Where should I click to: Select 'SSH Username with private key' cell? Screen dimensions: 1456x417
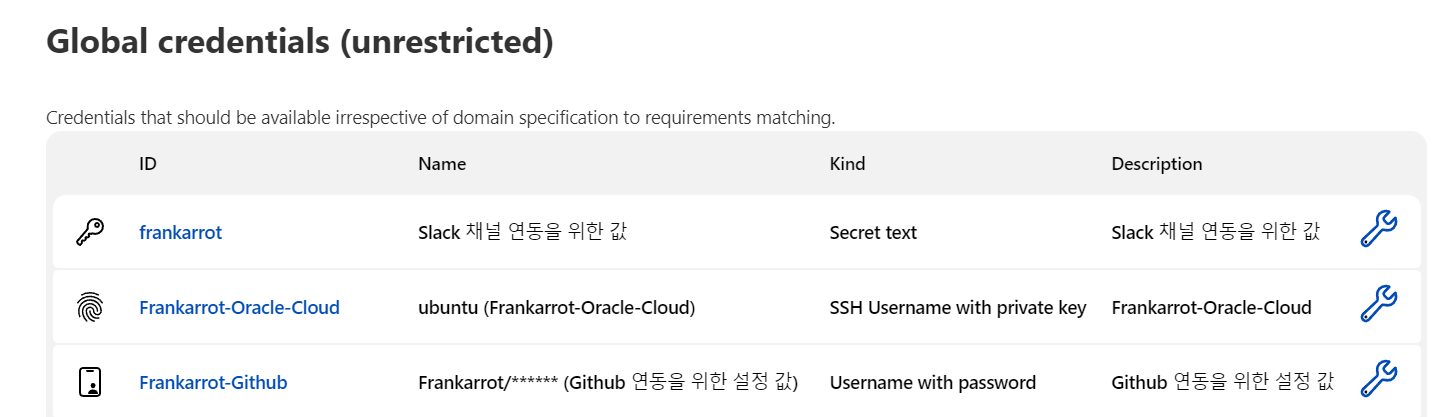click(958, 307)
